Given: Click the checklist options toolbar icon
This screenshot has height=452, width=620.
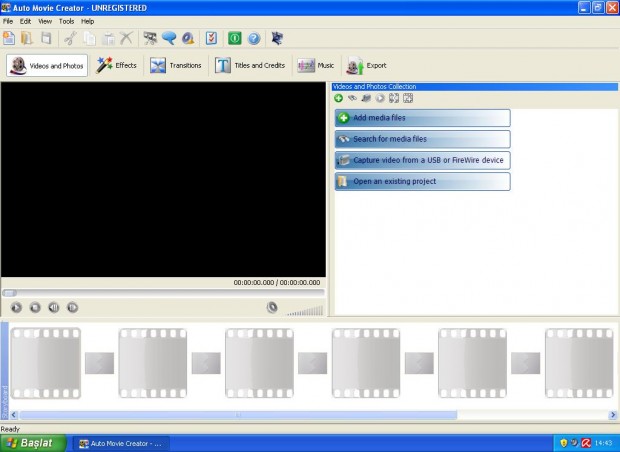Looking at the screenshot, I should (212, 38).
